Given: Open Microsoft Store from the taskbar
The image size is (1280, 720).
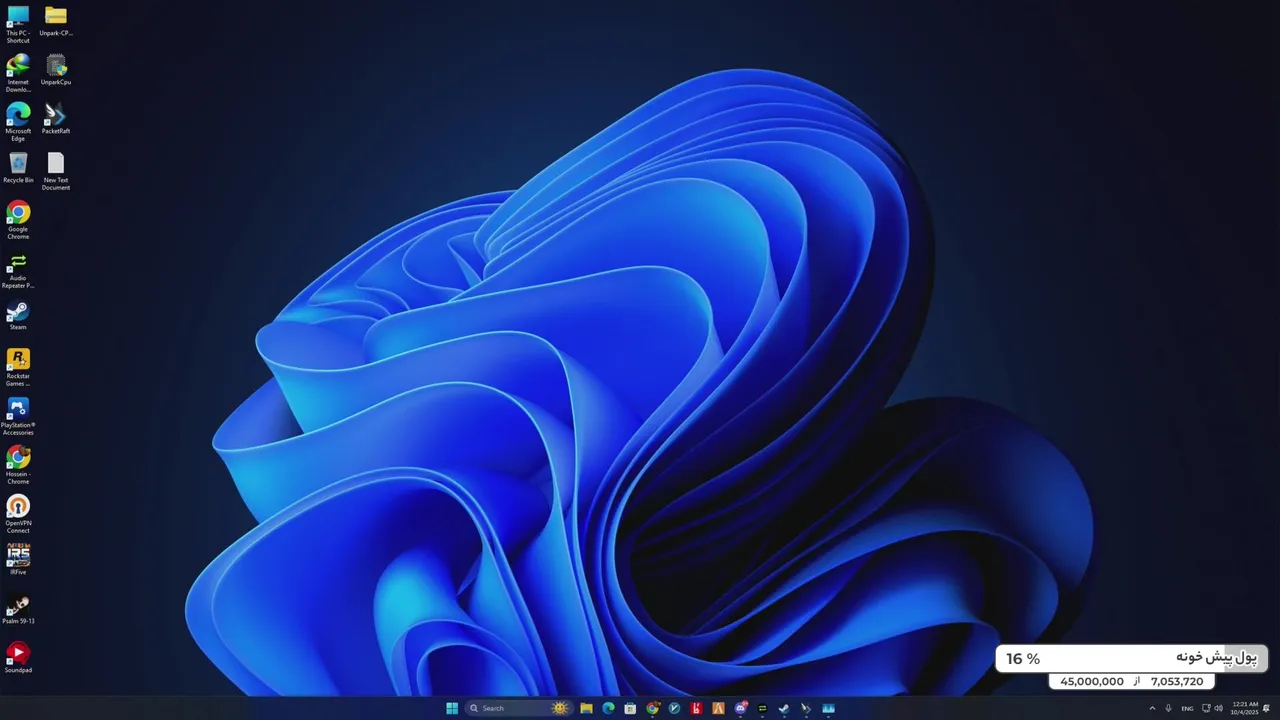Looking at the screenshot, I should click(630, 708).
